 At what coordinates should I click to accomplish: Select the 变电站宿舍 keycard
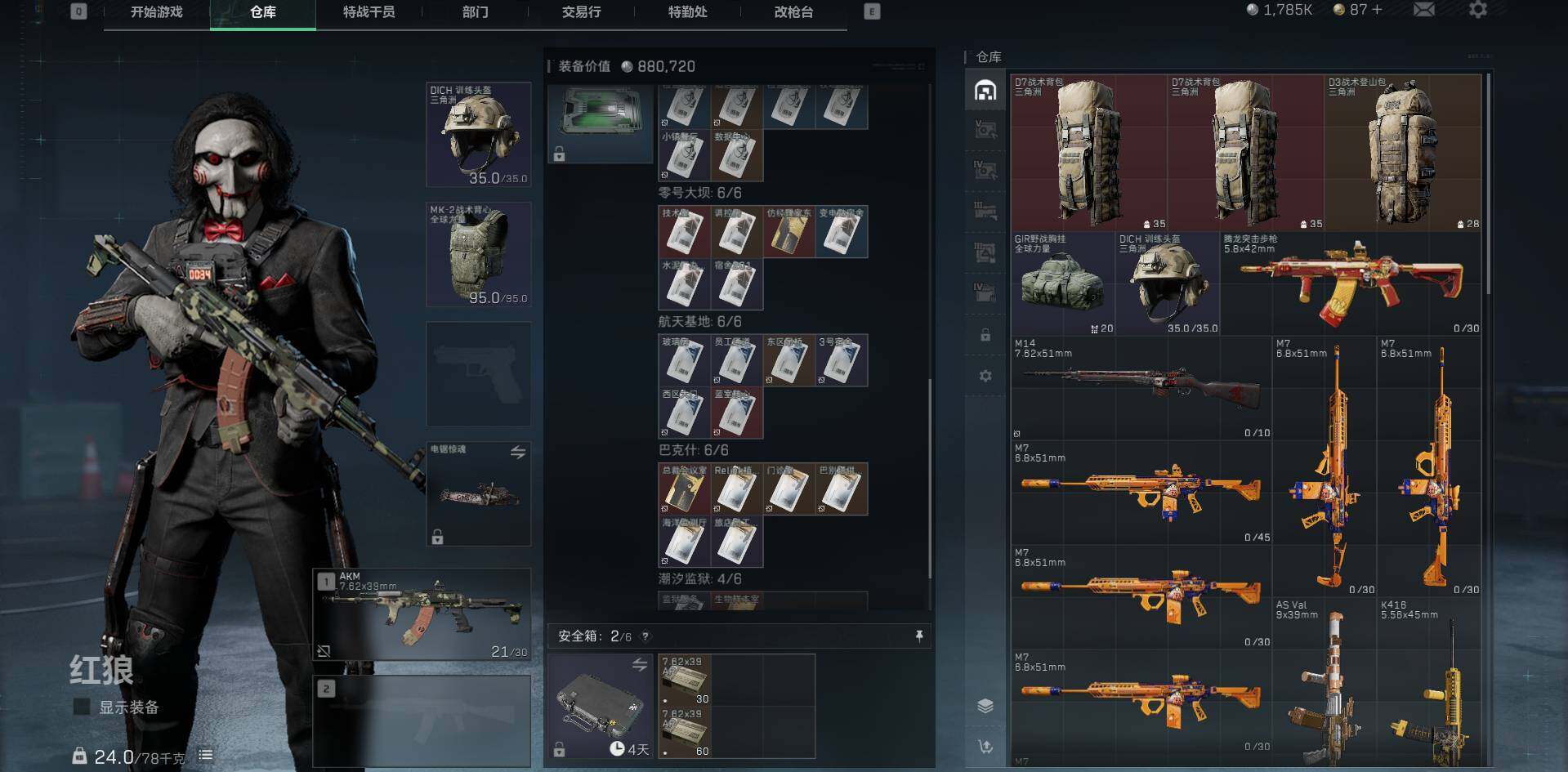[842, 232]
